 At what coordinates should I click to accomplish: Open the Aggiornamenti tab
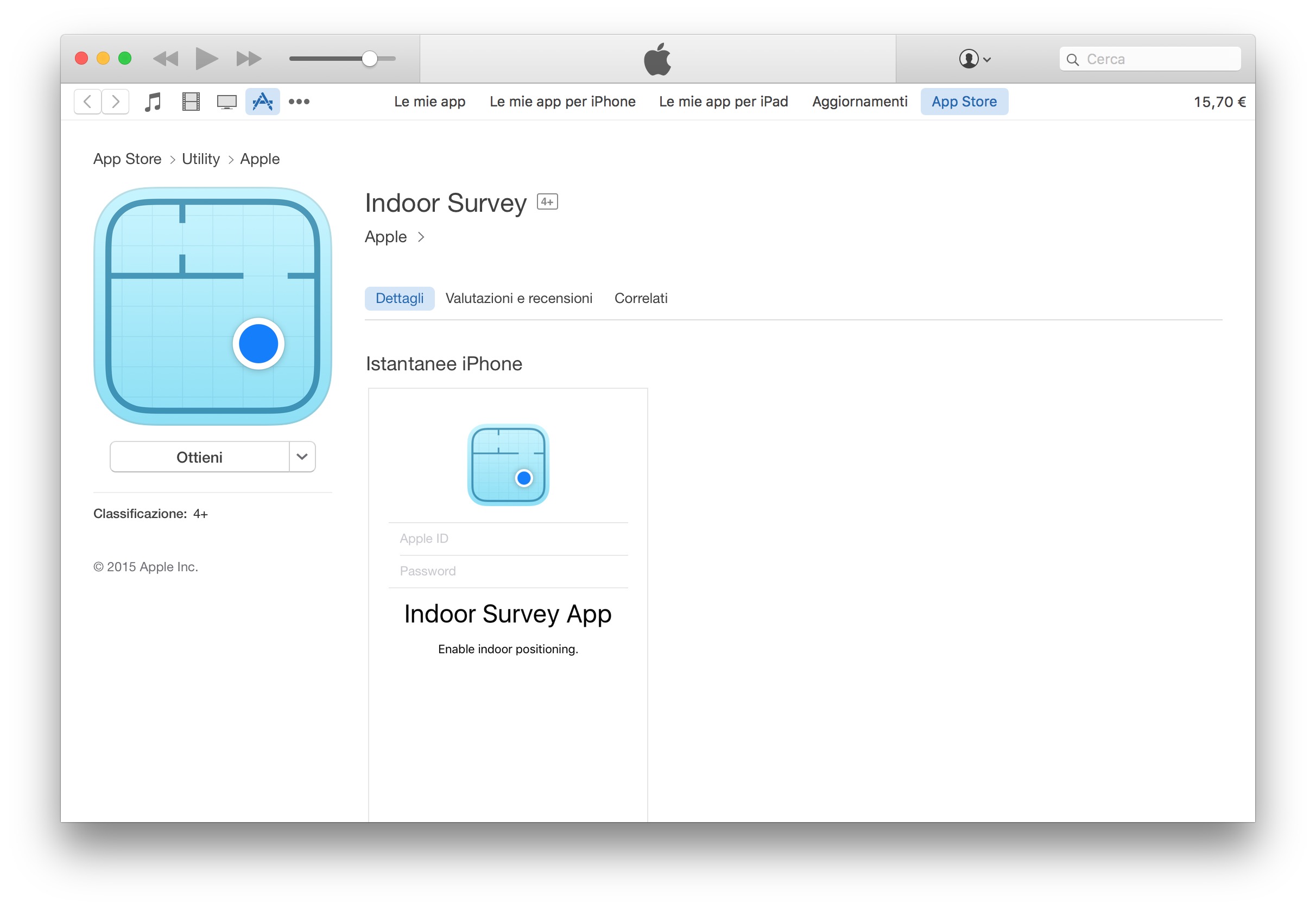point(860,102)
